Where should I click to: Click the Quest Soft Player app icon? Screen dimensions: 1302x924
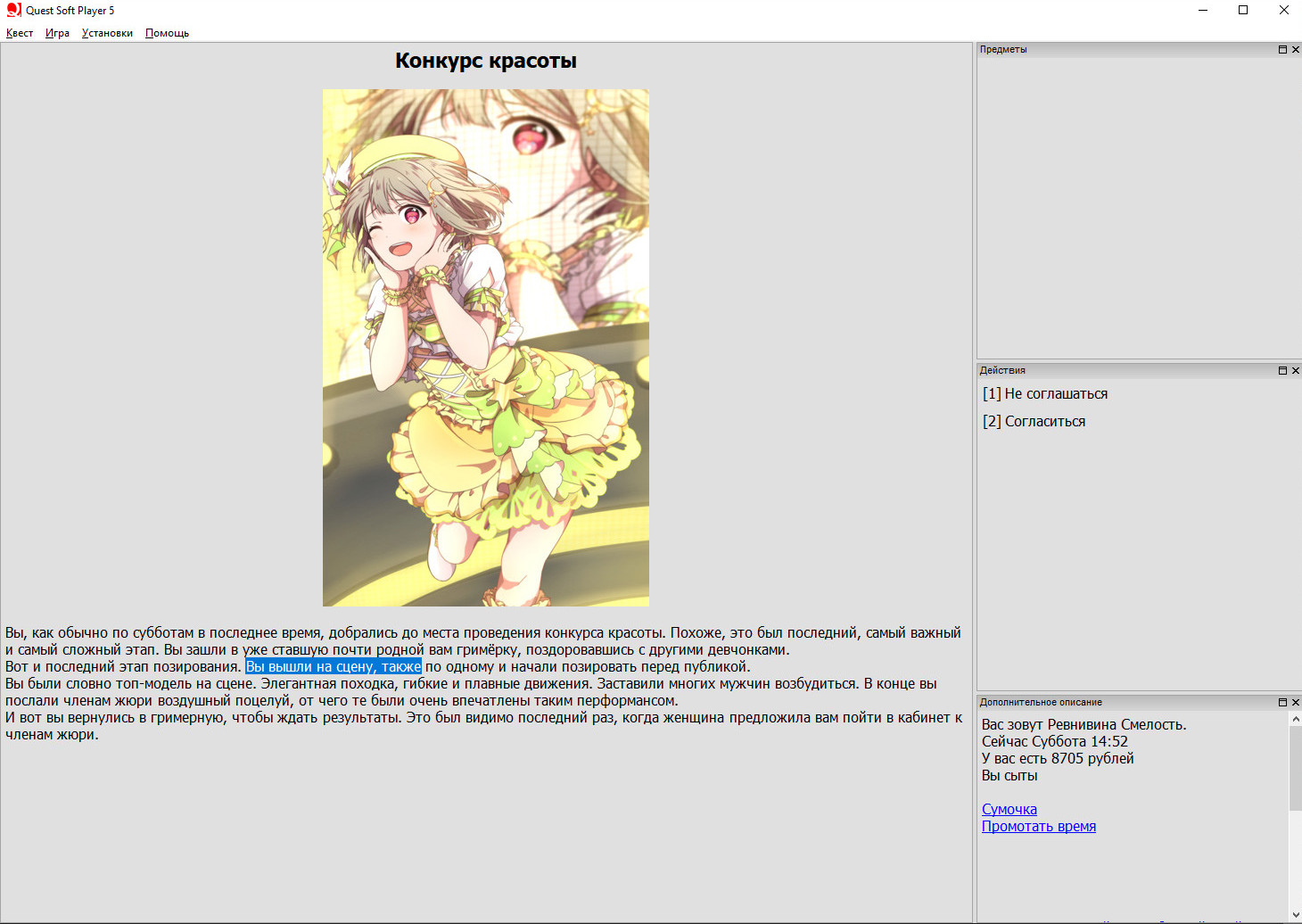point(13,10)
